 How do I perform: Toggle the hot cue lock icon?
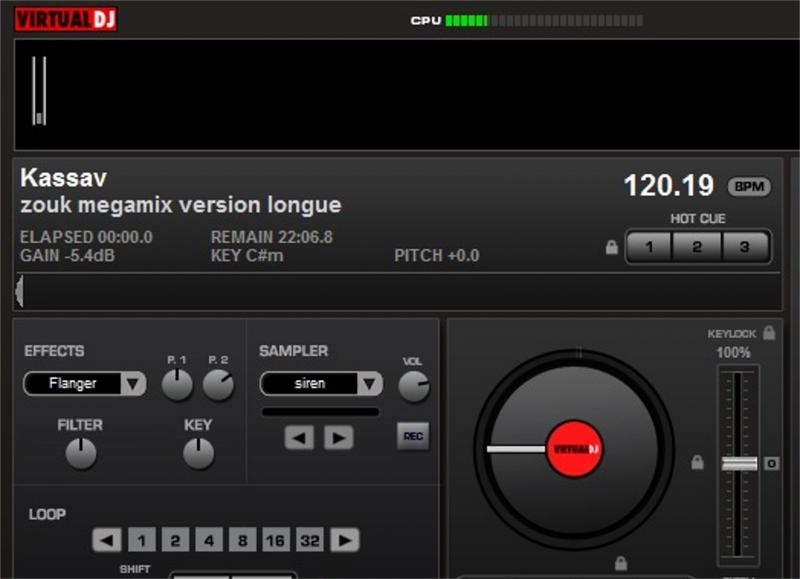pyautogui.click(x=611, y=247)
